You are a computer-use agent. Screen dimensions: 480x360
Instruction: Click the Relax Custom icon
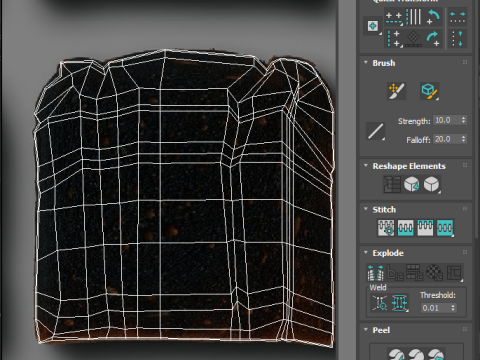pyautogui.click(x=431, y=184)
